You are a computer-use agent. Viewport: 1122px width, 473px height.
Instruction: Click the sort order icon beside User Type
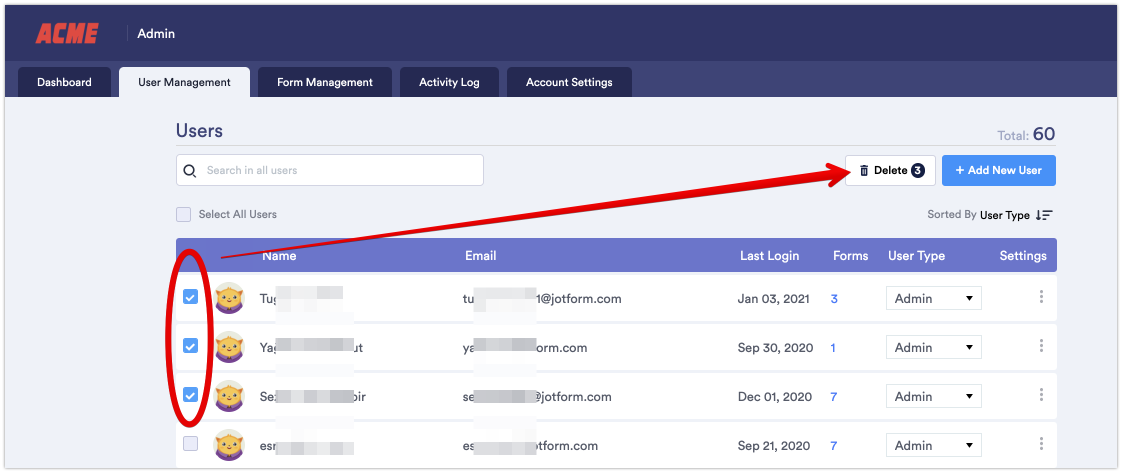click(x=1044, y=214)
